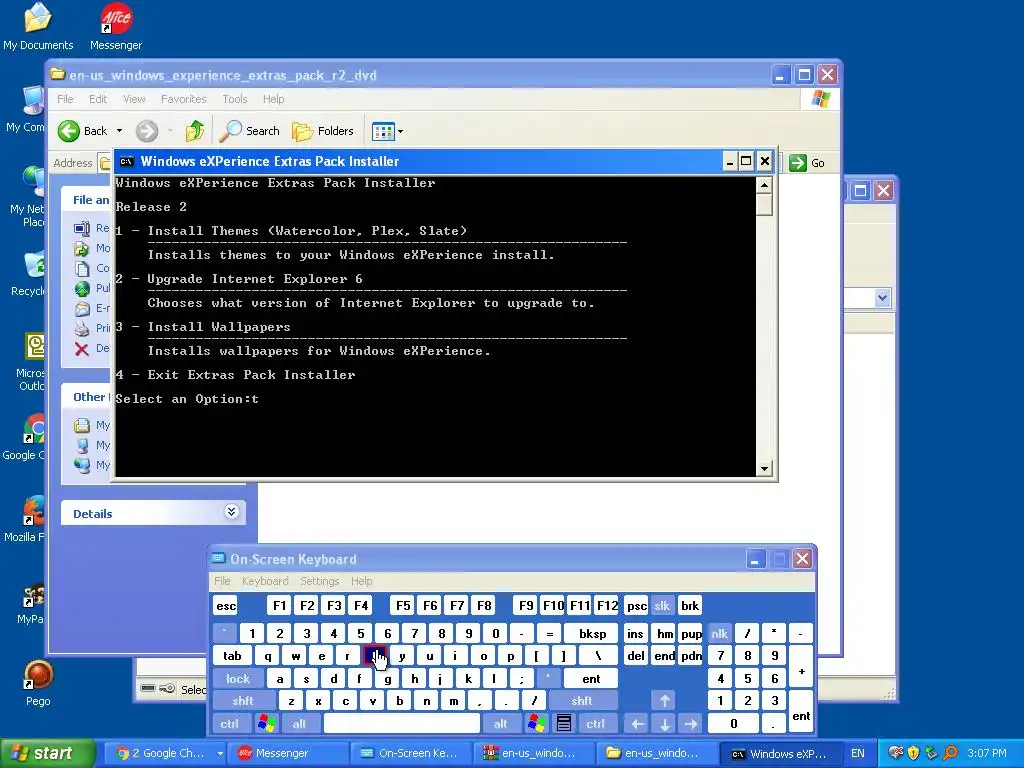Screen dimensions: 1024x768
Task: Toggle the right ctrl key
Action: 596,724
